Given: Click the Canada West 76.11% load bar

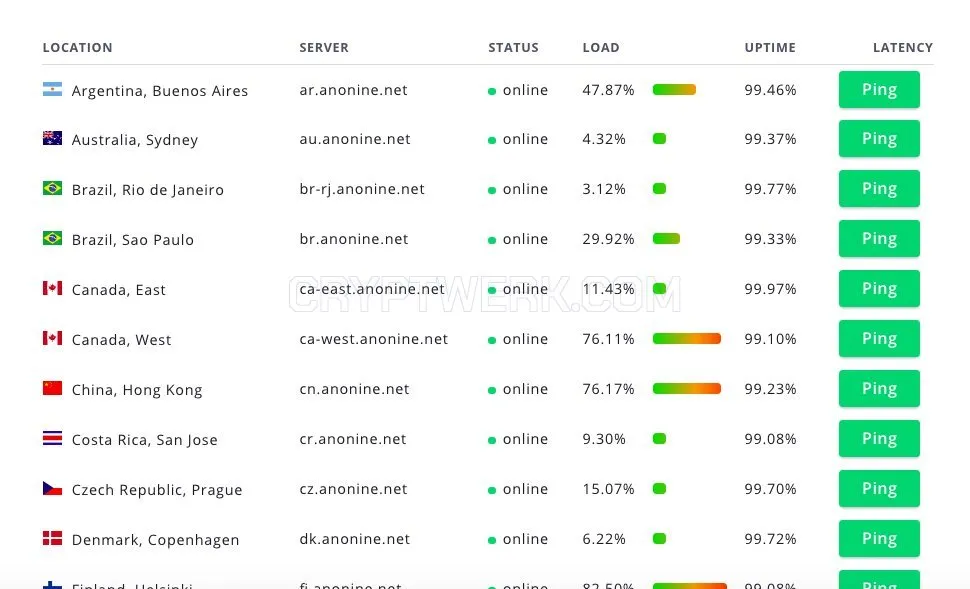Looking at the screenshot, I should (687, 338).
